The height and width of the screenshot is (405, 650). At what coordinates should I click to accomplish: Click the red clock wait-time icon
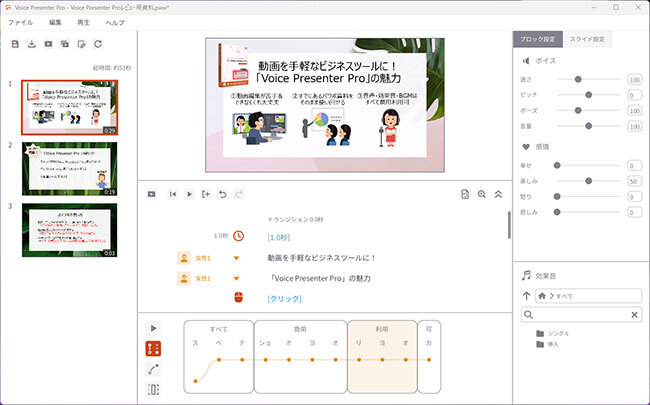tap(238, 236)
